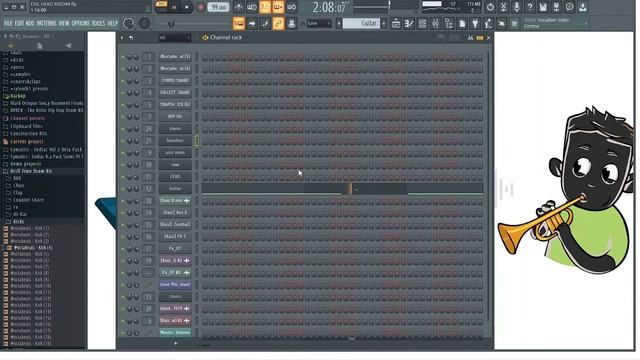The width and height of the screenshot is (640, 360).
Task: Click the add channel plus button
Action: click(x=176, y=343)
